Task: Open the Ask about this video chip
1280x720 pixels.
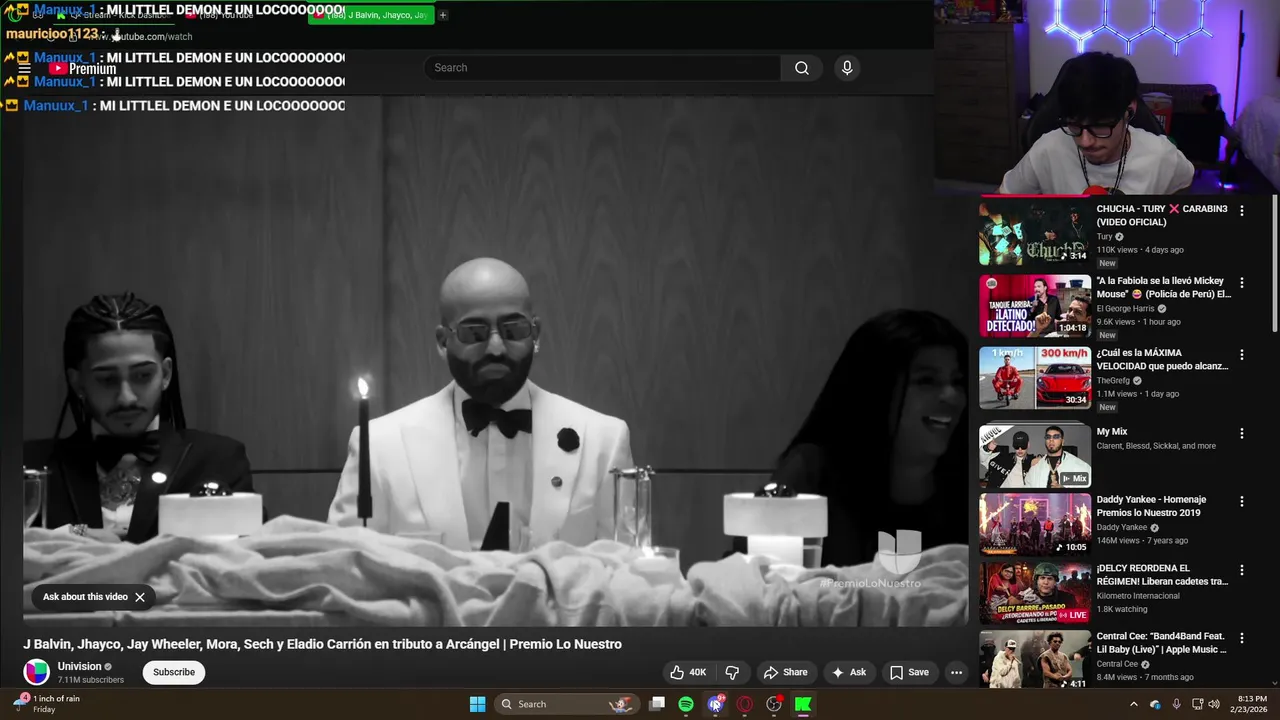Action: coord(85,597)
